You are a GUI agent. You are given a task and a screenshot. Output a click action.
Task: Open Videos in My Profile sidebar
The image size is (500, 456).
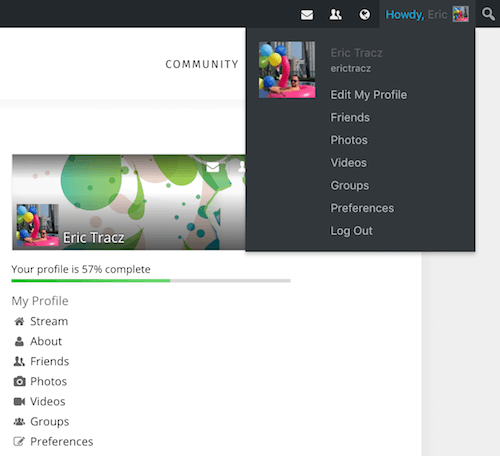click(x=48, y=401)
